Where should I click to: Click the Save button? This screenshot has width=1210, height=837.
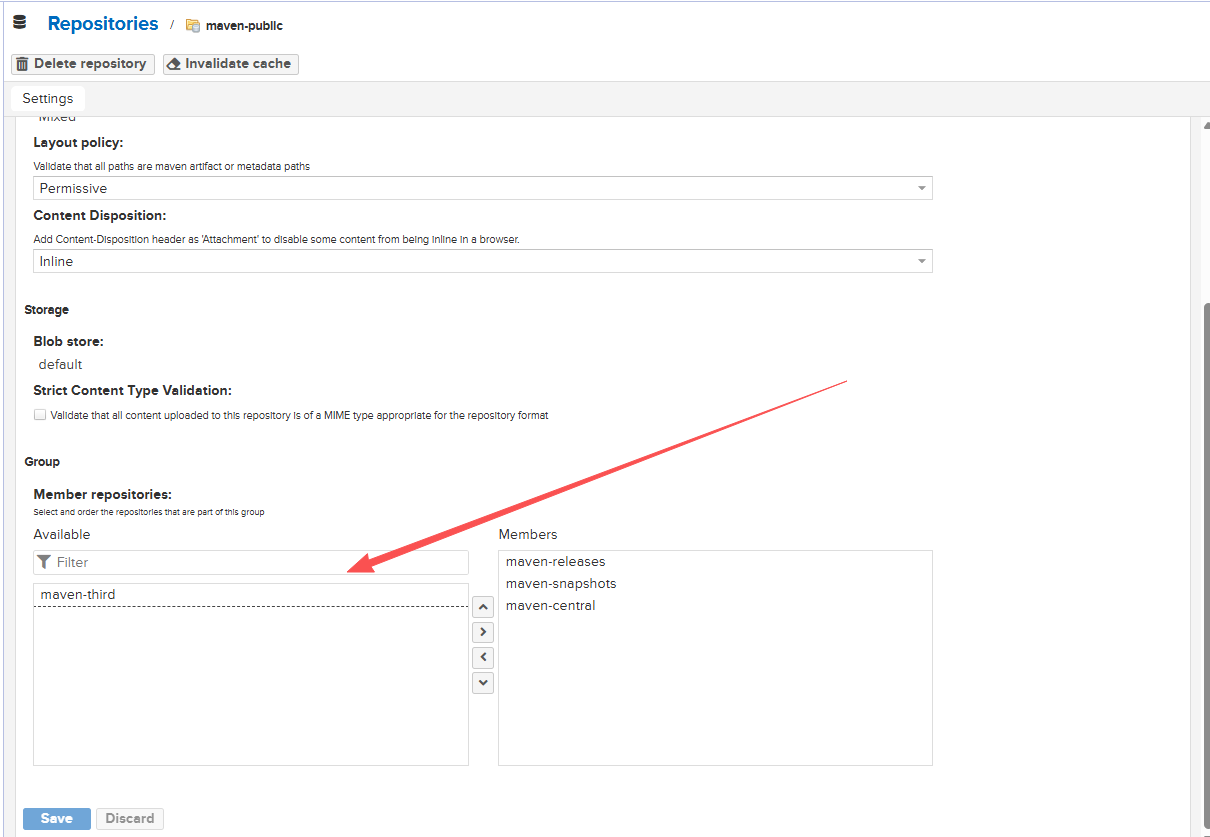[x=57, y=819]
